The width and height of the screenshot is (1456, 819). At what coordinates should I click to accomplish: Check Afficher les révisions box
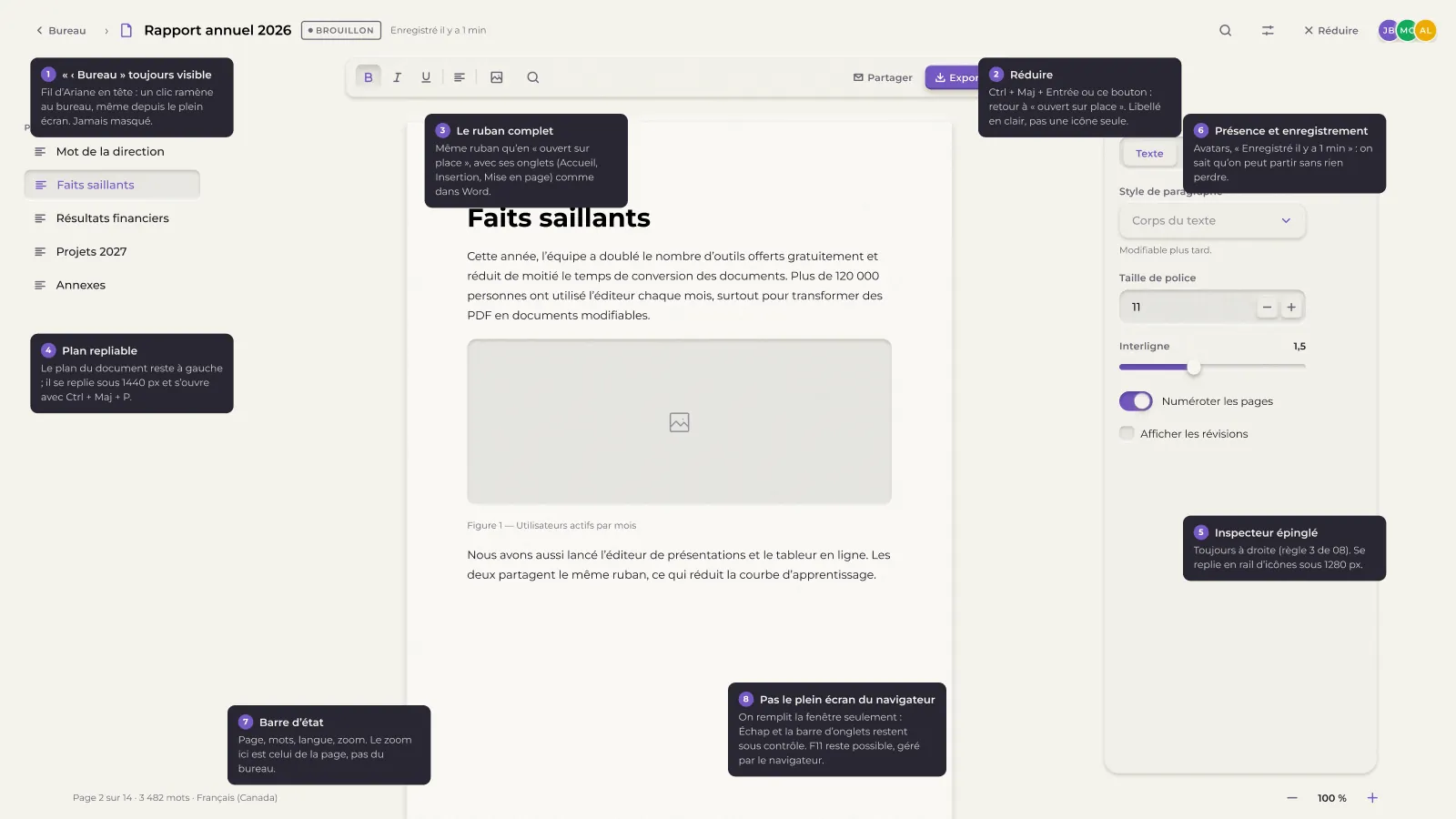(1127, 433)
